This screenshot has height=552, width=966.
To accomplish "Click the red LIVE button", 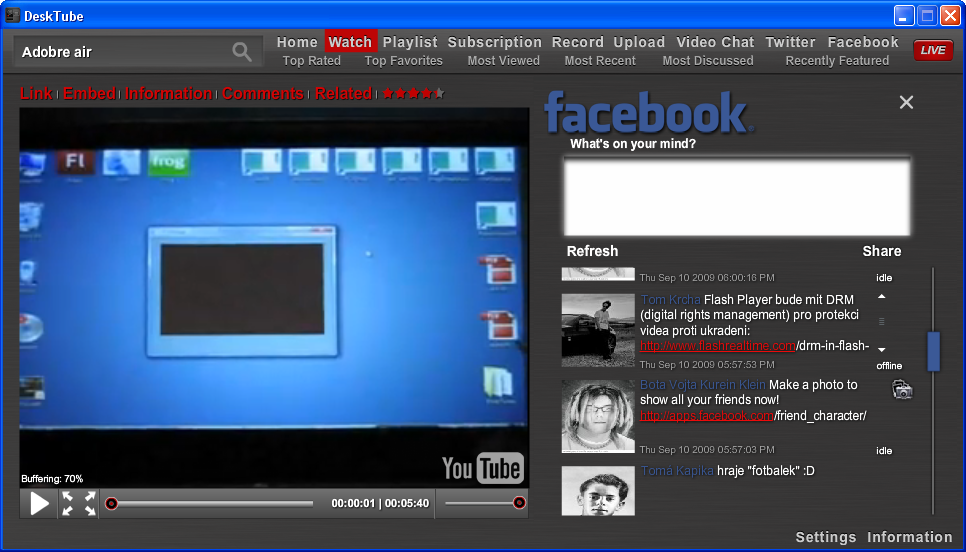I will (x=933, y=51).
